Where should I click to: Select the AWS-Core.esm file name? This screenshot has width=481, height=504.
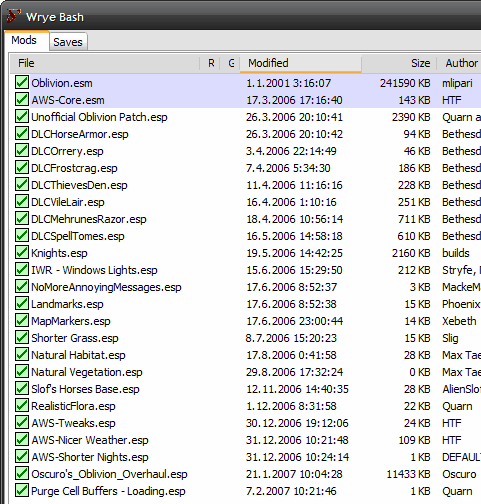point(68,100)
